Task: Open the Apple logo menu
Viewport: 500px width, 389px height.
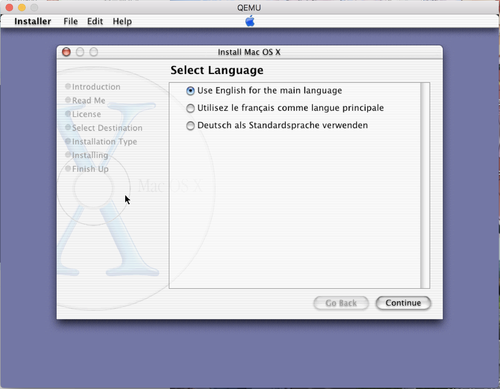Action: click(250, 21)
